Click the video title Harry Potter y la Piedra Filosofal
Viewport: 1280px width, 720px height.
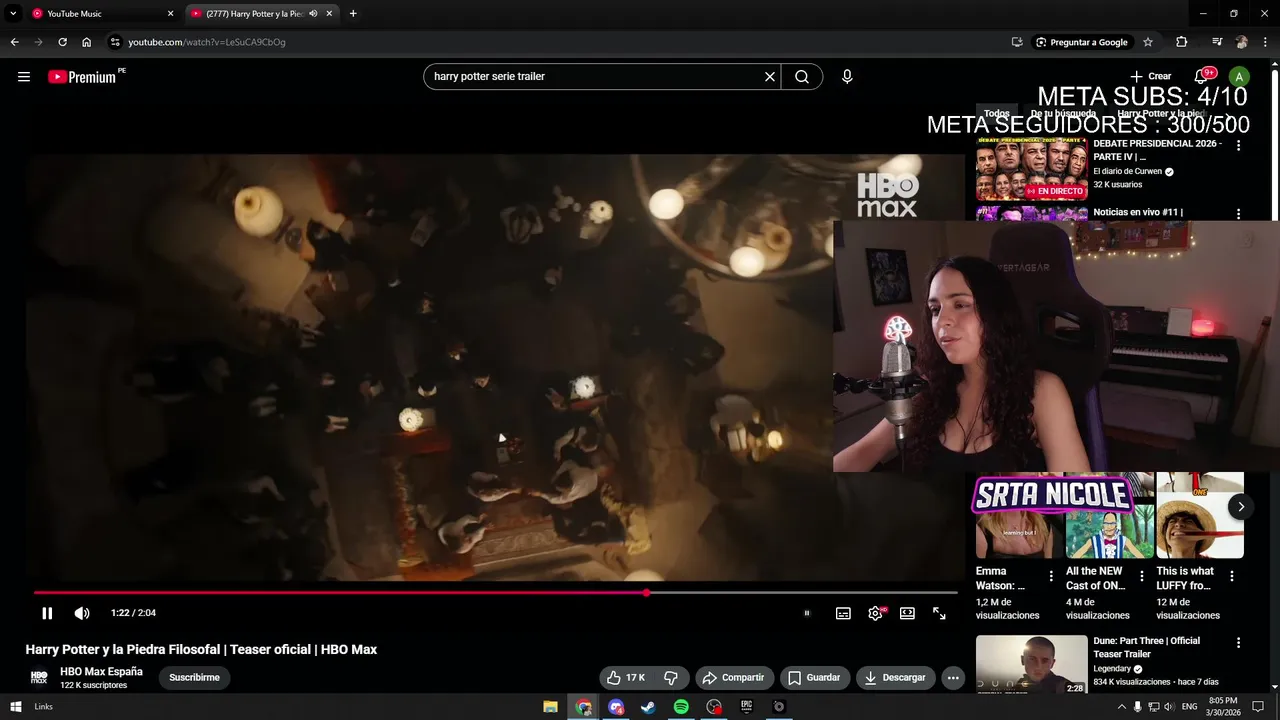coord(201,650)
